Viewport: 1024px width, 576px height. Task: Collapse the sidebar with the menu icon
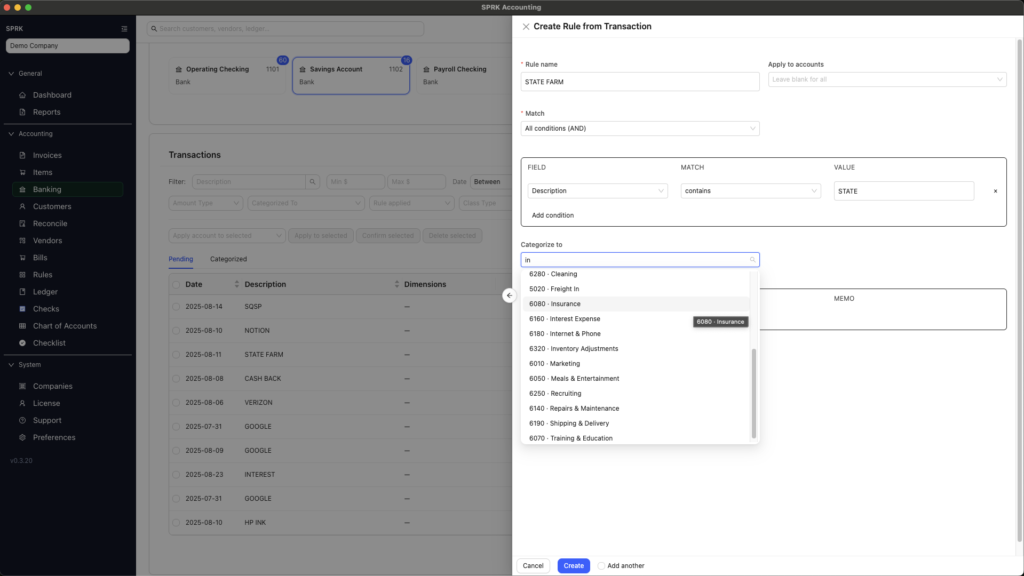click(x=124, y=29)
